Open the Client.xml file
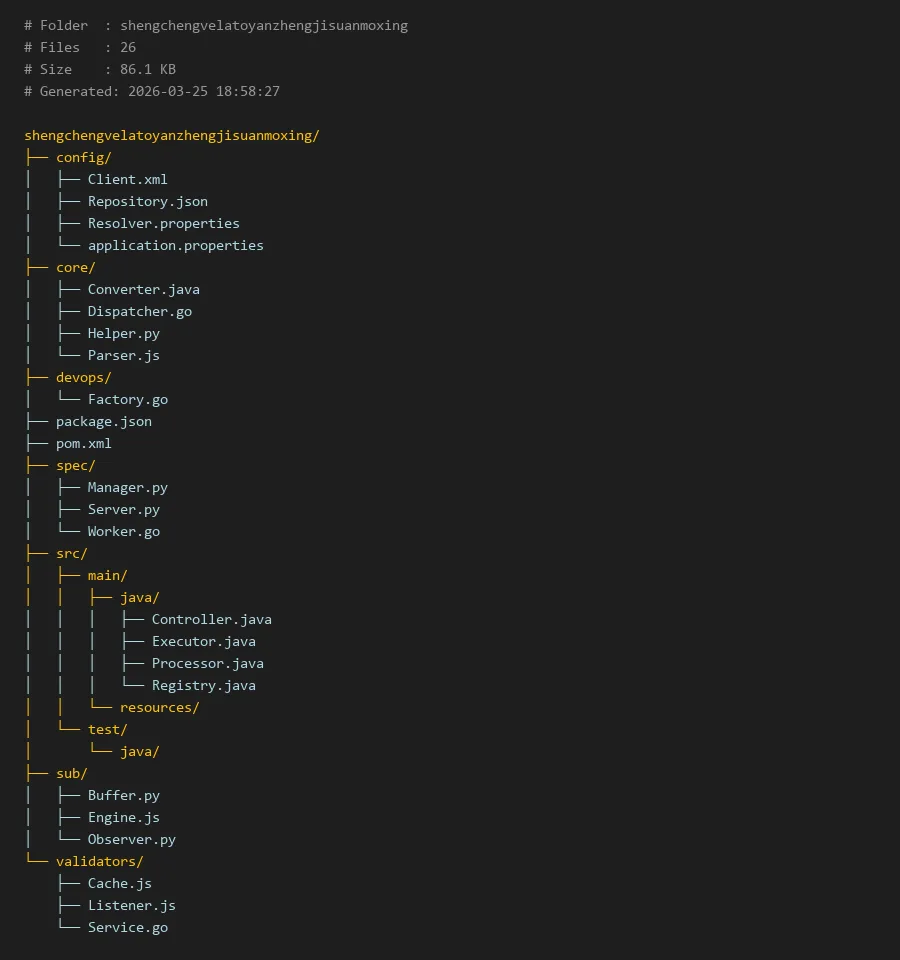900x960 pixels. pos(127,179)
